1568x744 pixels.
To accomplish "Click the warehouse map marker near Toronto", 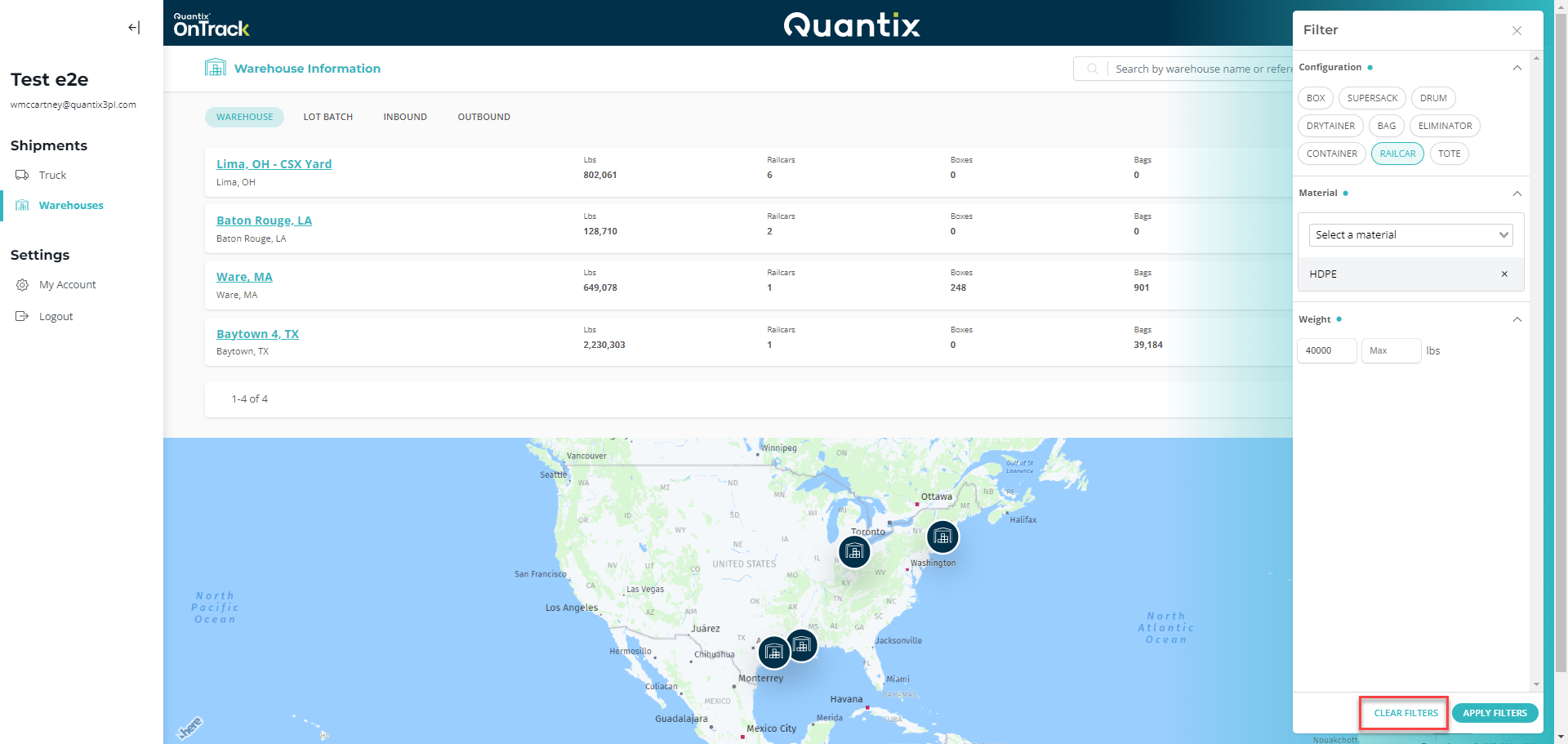I will (x=854, y=552).
